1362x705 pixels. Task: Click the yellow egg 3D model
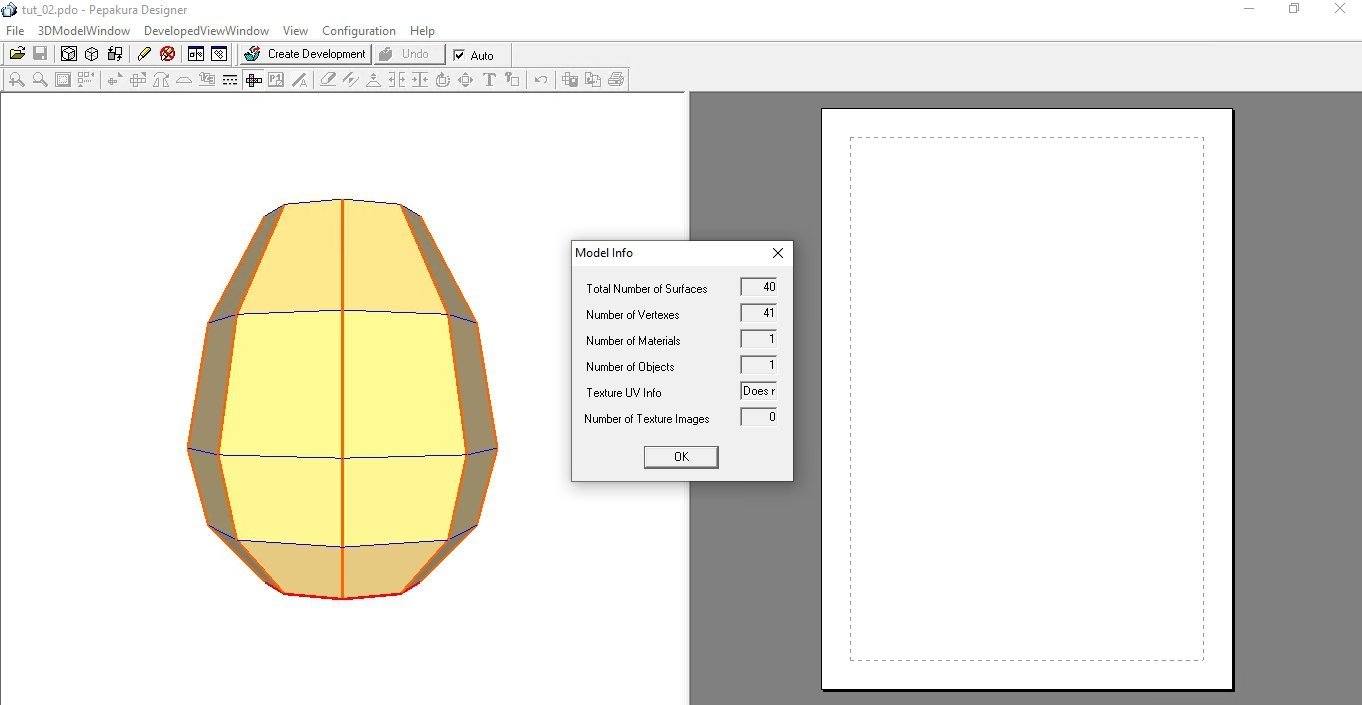(342, 400)
